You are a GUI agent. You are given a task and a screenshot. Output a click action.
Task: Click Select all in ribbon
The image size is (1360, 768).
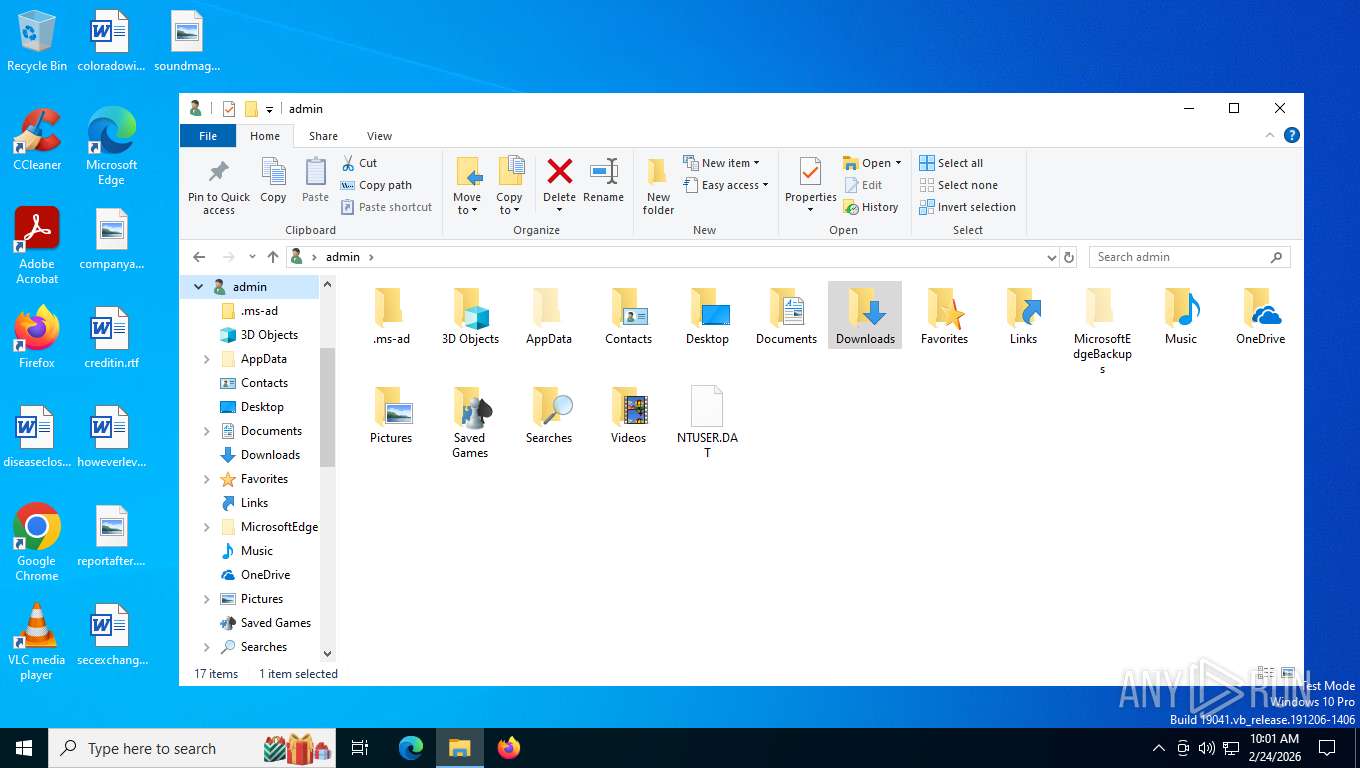950,163
